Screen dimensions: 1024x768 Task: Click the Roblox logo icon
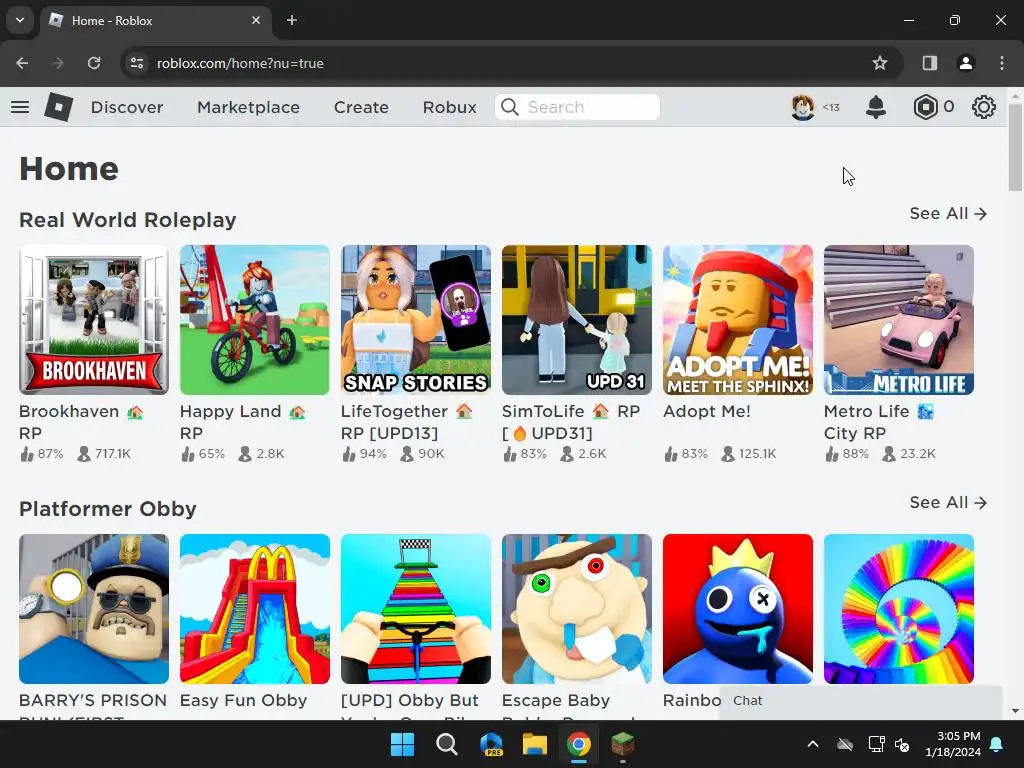point(59,107)
